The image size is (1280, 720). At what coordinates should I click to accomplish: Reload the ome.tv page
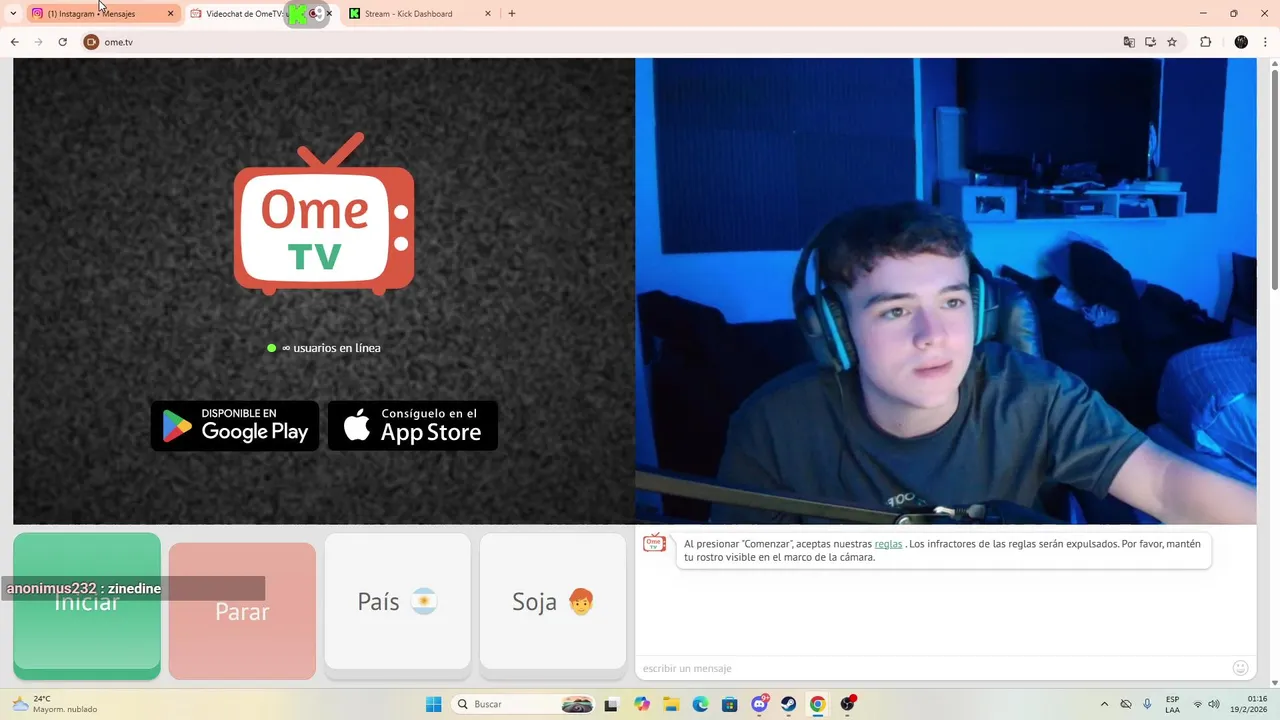click(62, 42)
